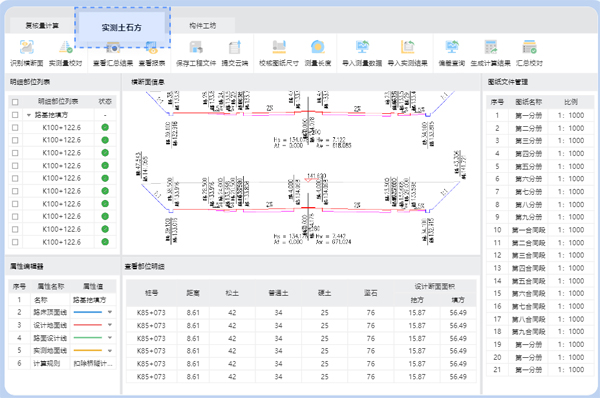Click the 导入实测结果 icon

pyautogui.click(x=408, y=47)
